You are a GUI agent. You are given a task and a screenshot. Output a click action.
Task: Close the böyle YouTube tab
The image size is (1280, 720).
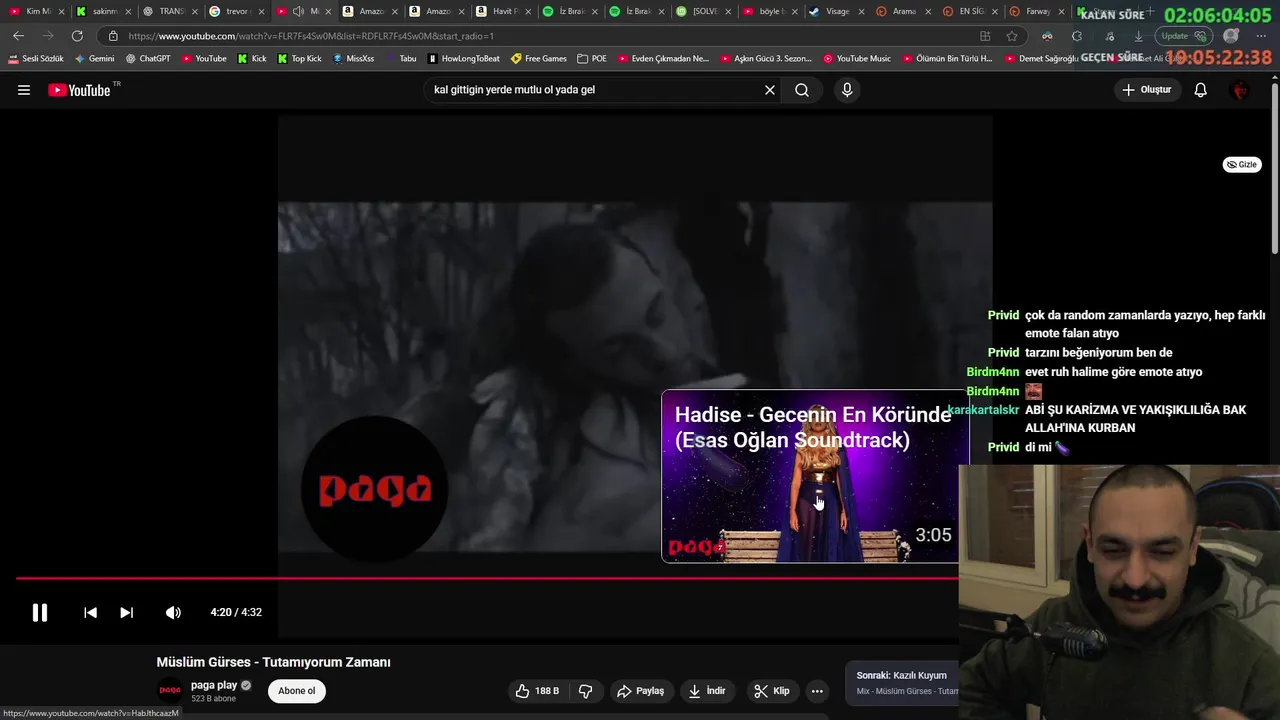(795, 12)
